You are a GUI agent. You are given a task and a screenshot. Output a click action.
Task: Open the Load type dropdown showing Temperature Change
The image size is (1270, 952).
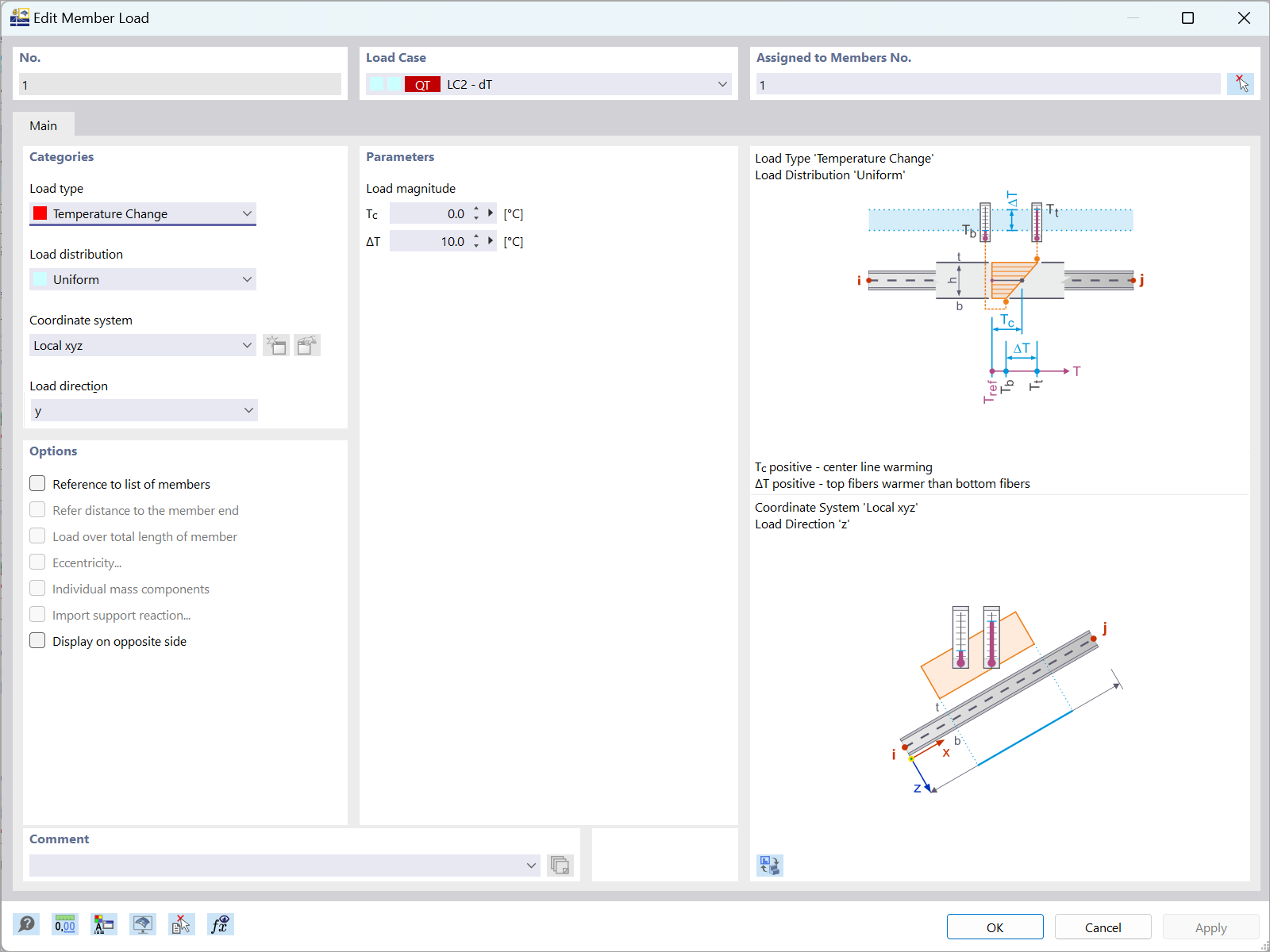(x=248, y=213)
